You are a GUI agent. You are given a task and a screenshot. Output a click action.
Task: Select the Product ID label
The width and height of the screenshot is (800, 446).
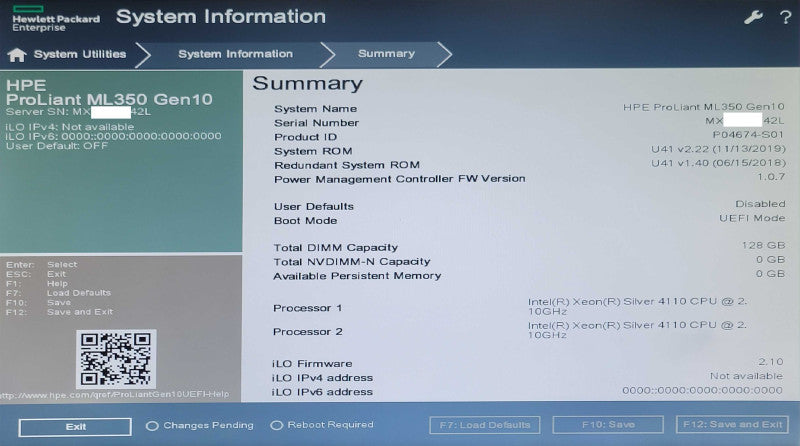(305, 137)
